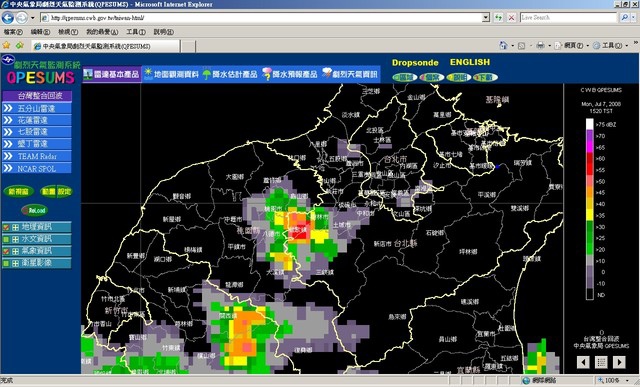Click the CWB logo above QPESUMS title
This screenshot has width=640, height=387.
coord(8,60)
